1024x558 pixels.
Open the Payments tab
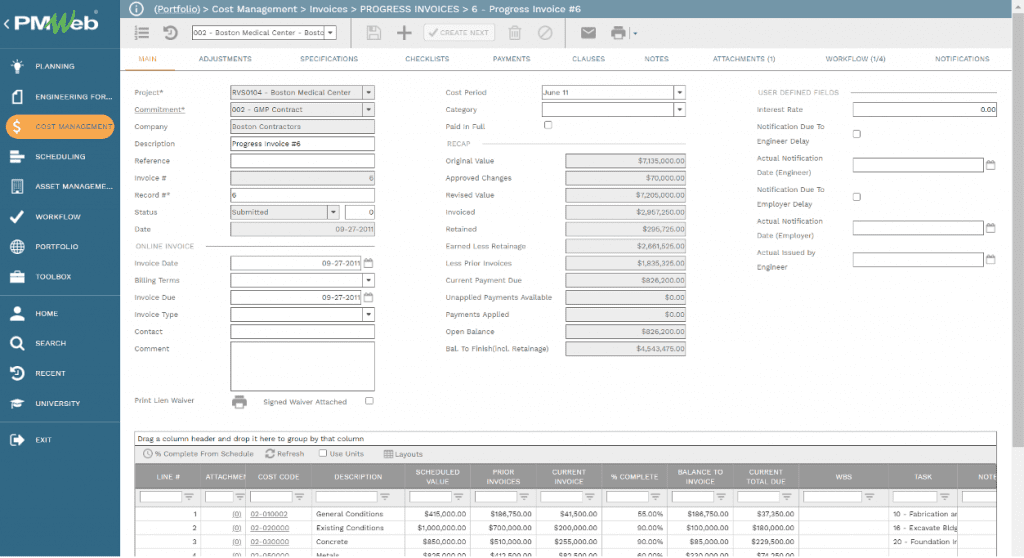coord(511,59)
